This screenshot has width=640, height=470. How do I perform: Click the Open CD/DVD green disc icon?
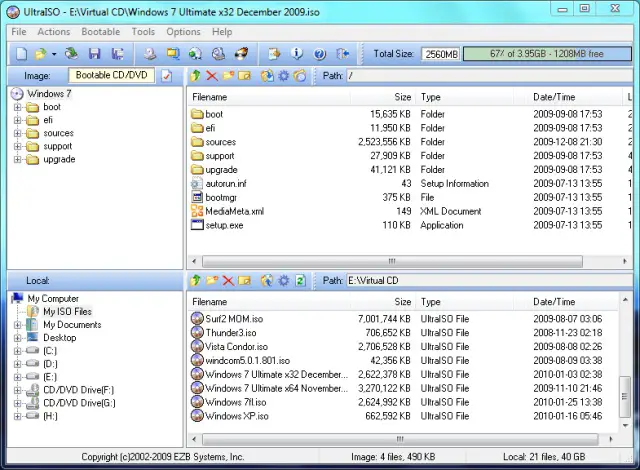point(71,53)
